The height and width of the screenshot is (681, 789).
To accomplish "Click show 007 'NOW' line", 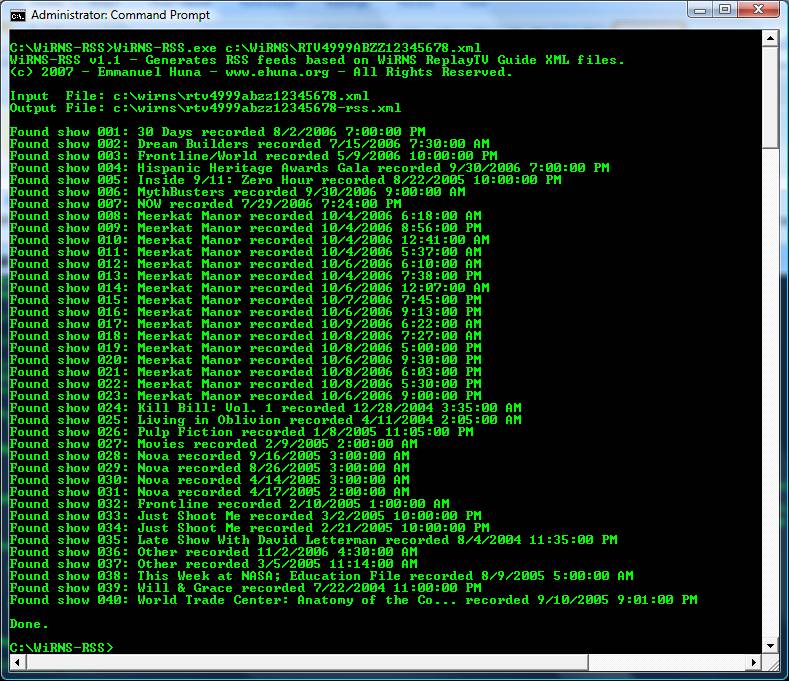I will (205, 204).
